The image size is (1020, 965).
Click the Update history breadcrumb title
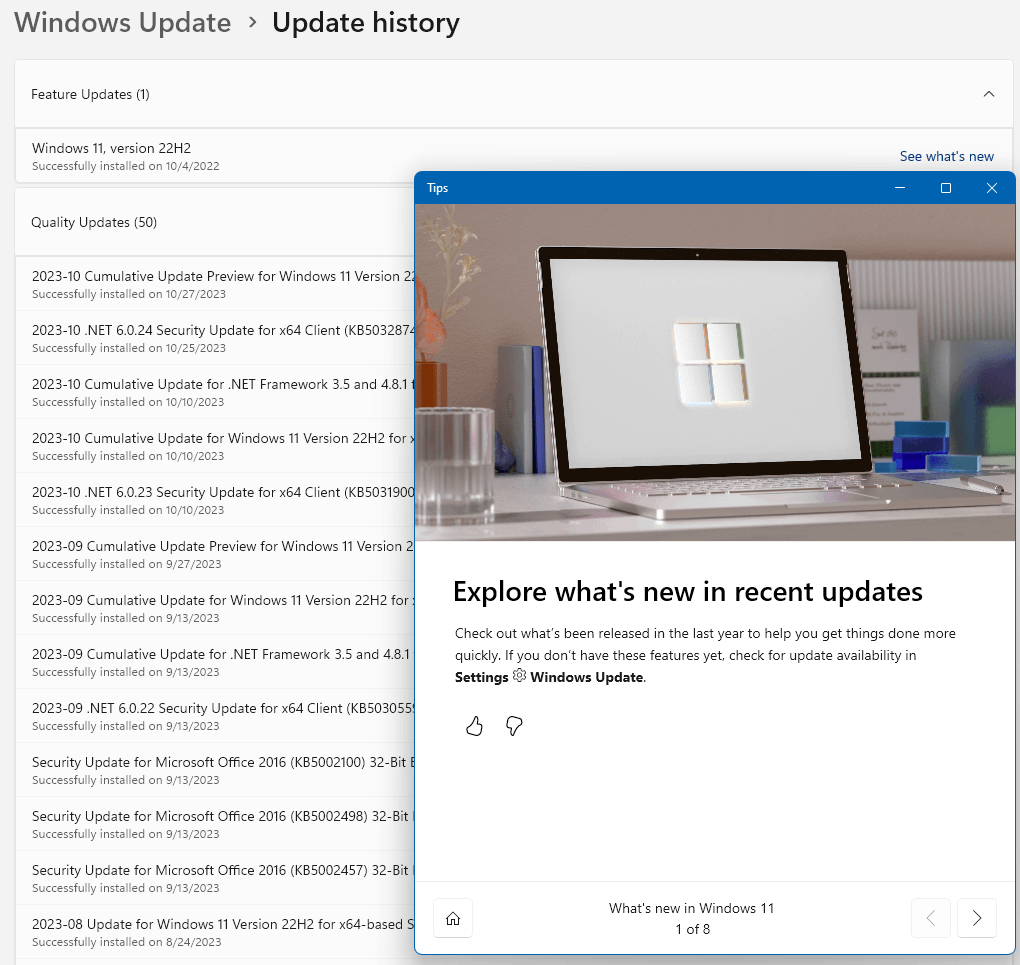point(366,23)
